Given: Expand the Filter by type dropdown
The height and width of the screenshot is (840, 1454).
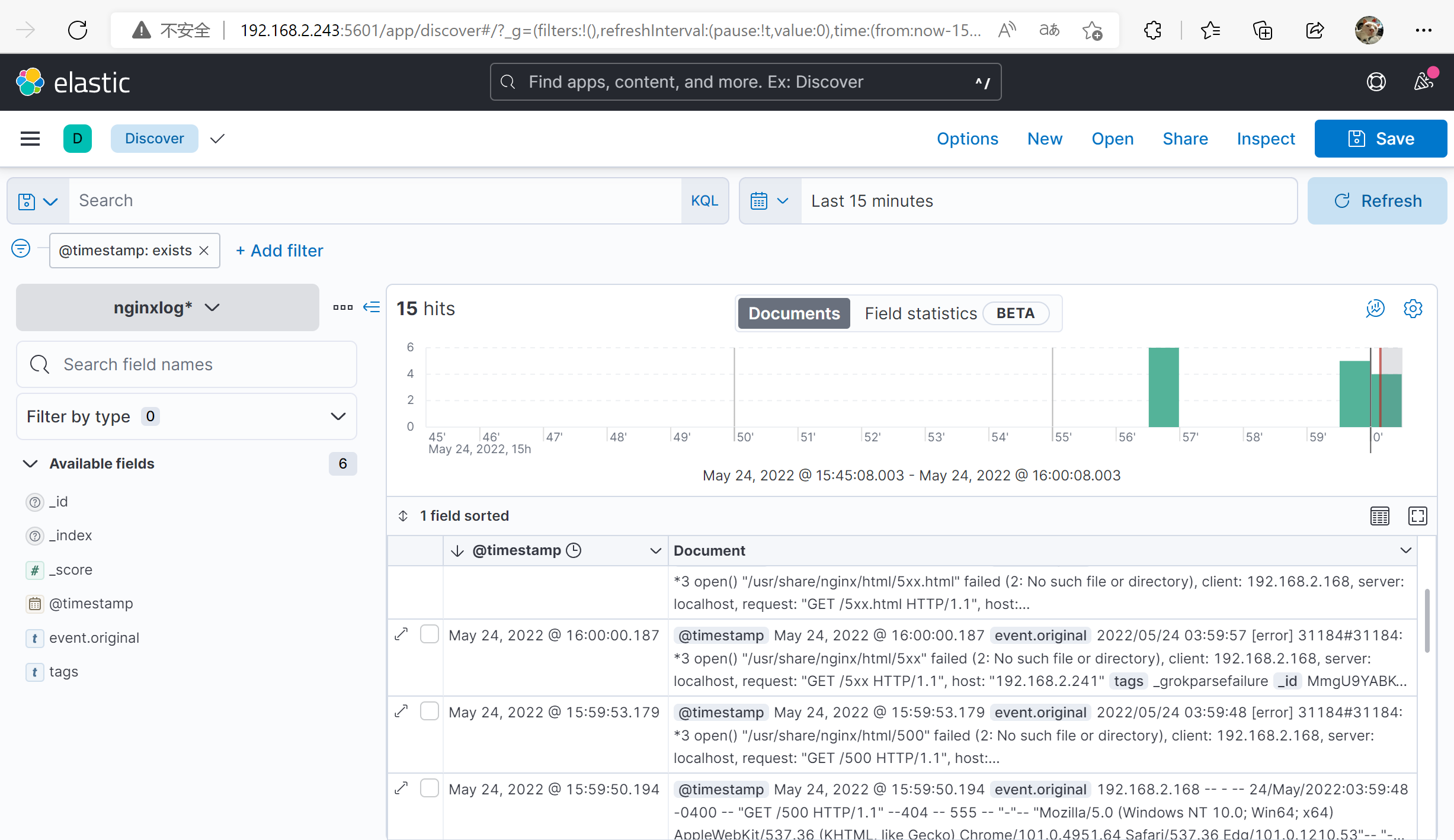Looking at the screenshot, I should point(186,416).
